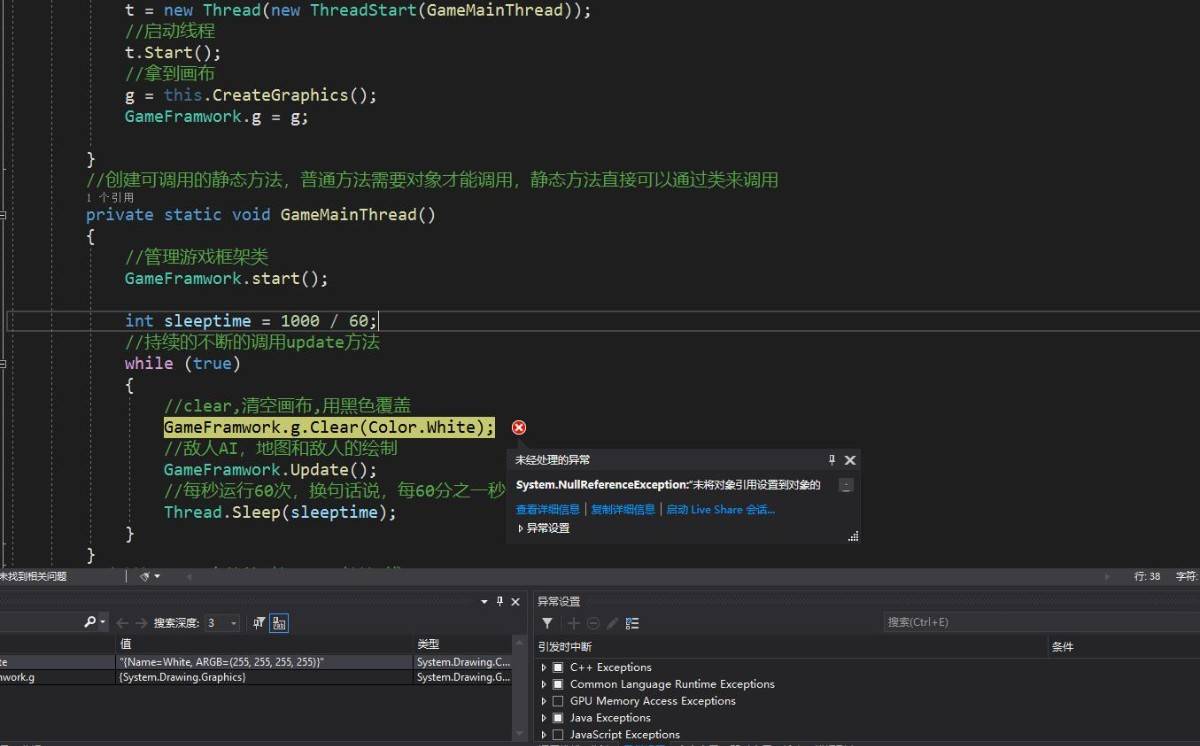Start a Live Share session link

(721, 509)
